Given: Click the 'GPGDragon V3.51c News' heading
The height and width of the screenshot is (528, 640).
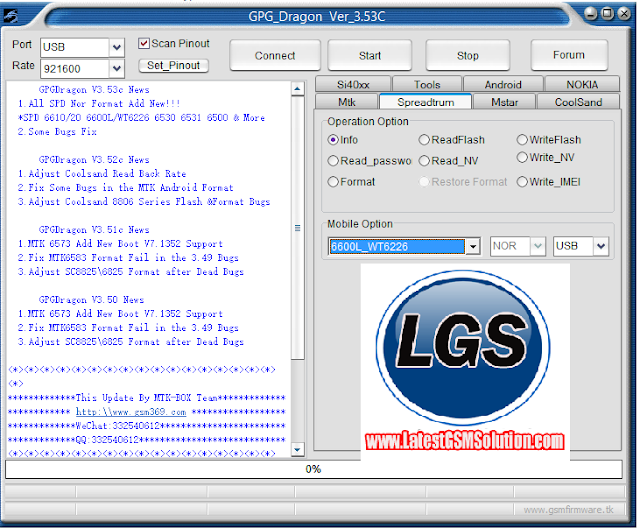Looking at the screenshot, I should (94, 230).
